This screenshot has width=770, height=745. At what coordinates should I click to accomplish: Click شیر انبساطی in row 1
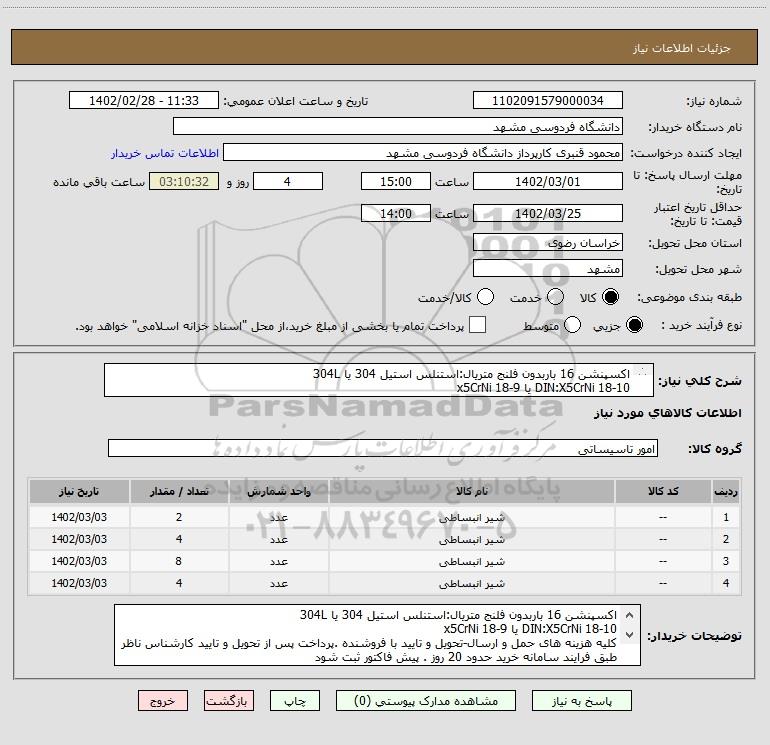[x=471, y=518]
